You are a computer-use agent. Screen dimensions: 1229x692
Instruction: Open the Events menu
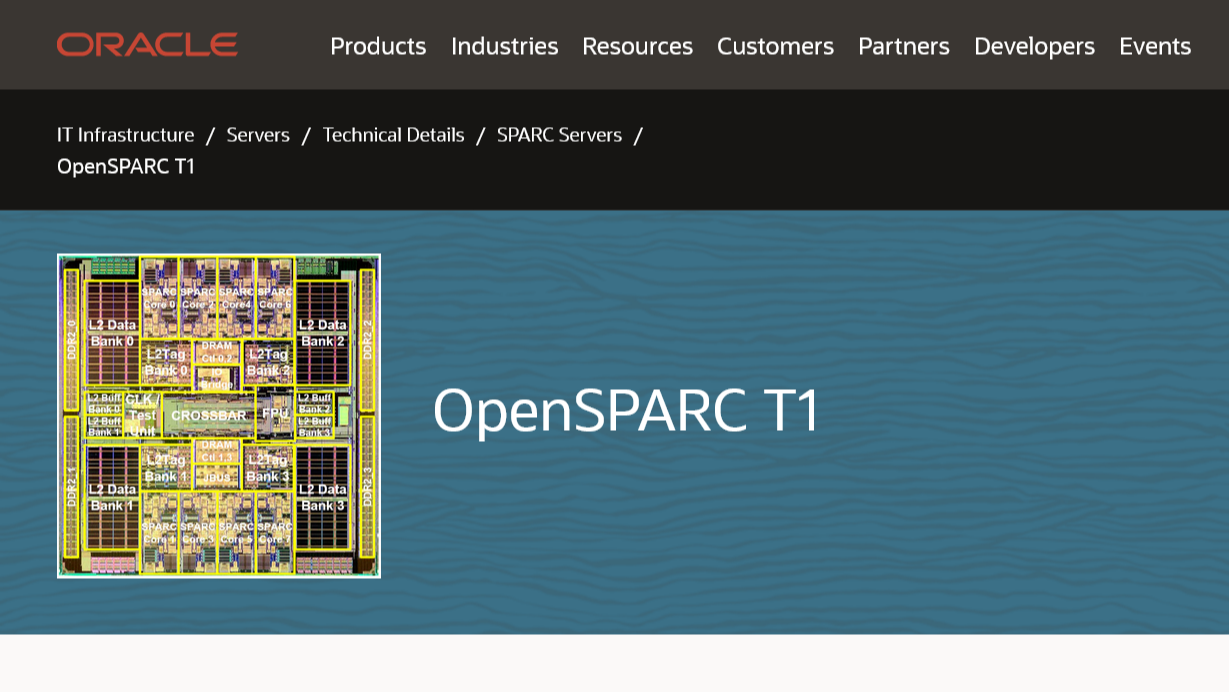point(1155,46)
